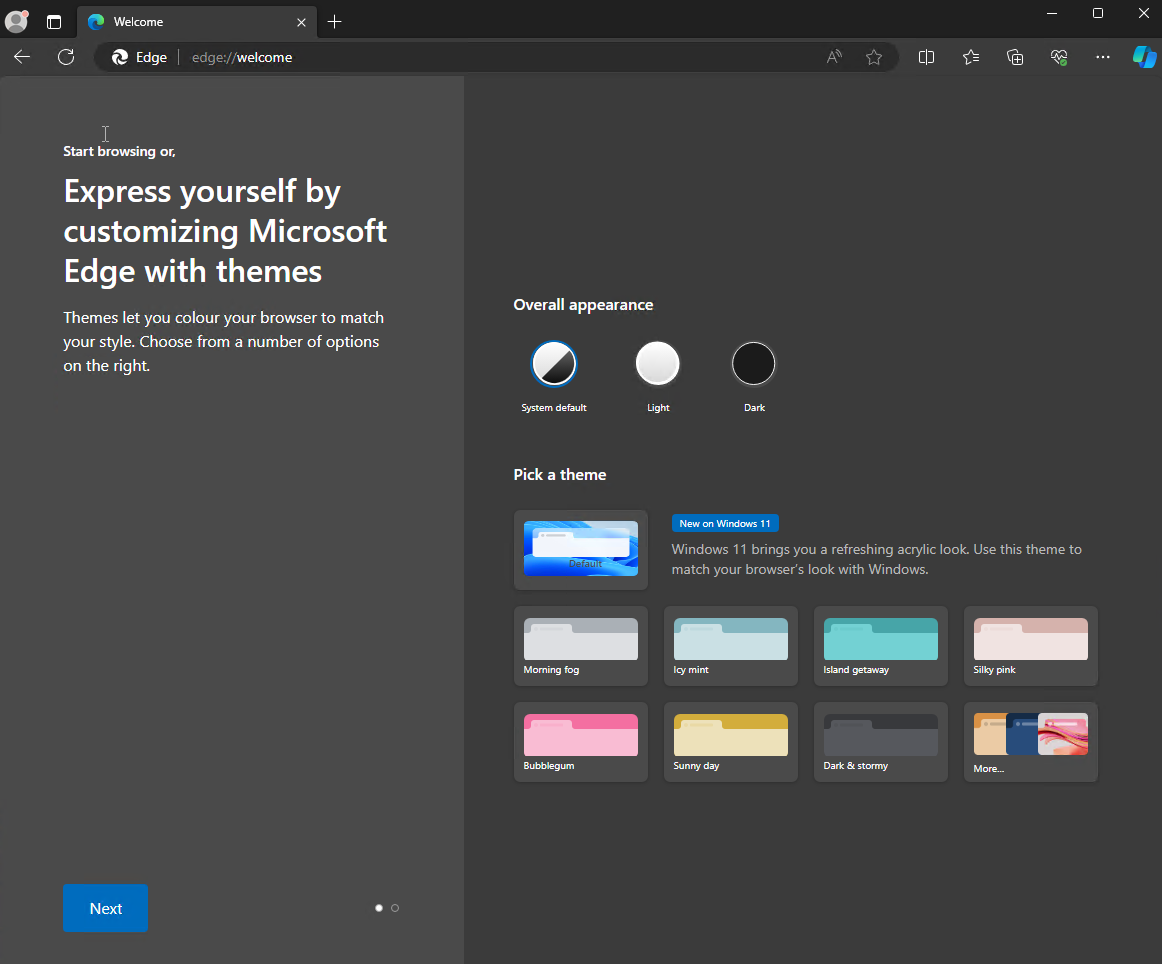This screenshot has width=1162, height=964.
Task: Select System default appearance
Action: 554,363
